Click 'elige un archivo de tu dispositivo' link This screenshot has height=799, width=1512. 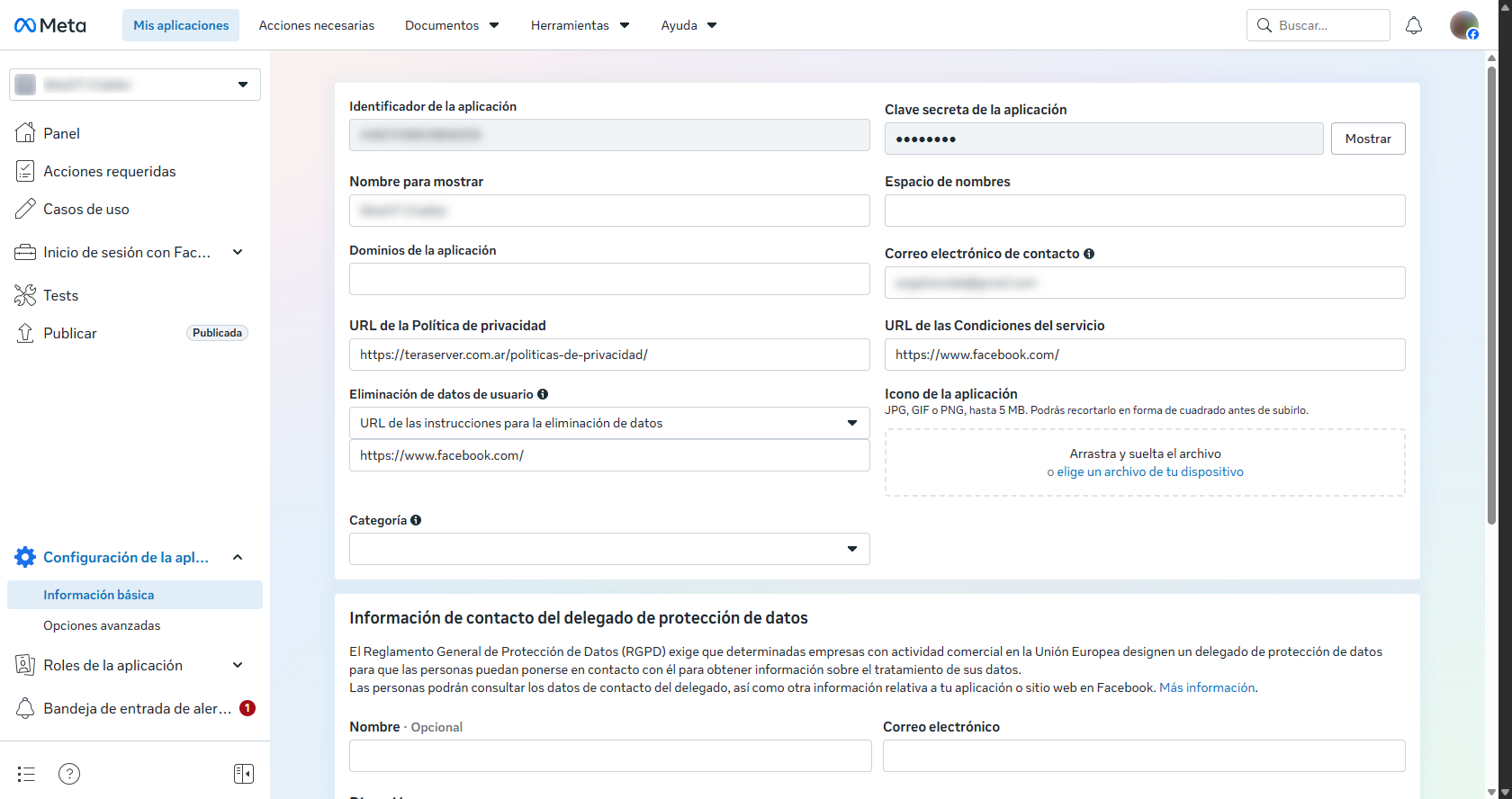[x=1150, y=471]
